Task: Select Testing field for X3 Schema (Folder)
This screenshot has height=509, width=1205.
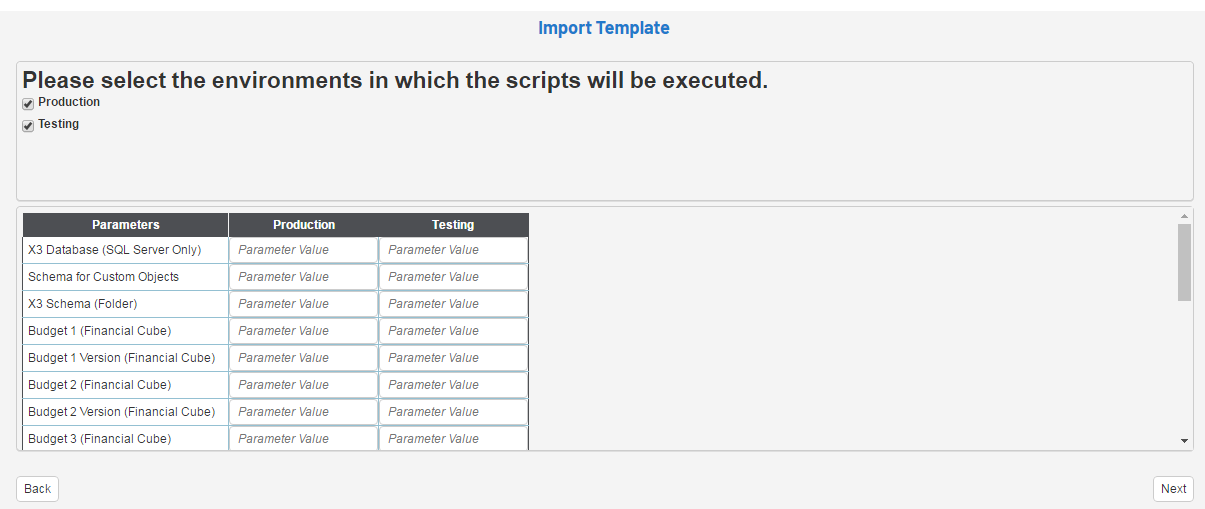Action: pyautogui.click(x=453, y=304)
